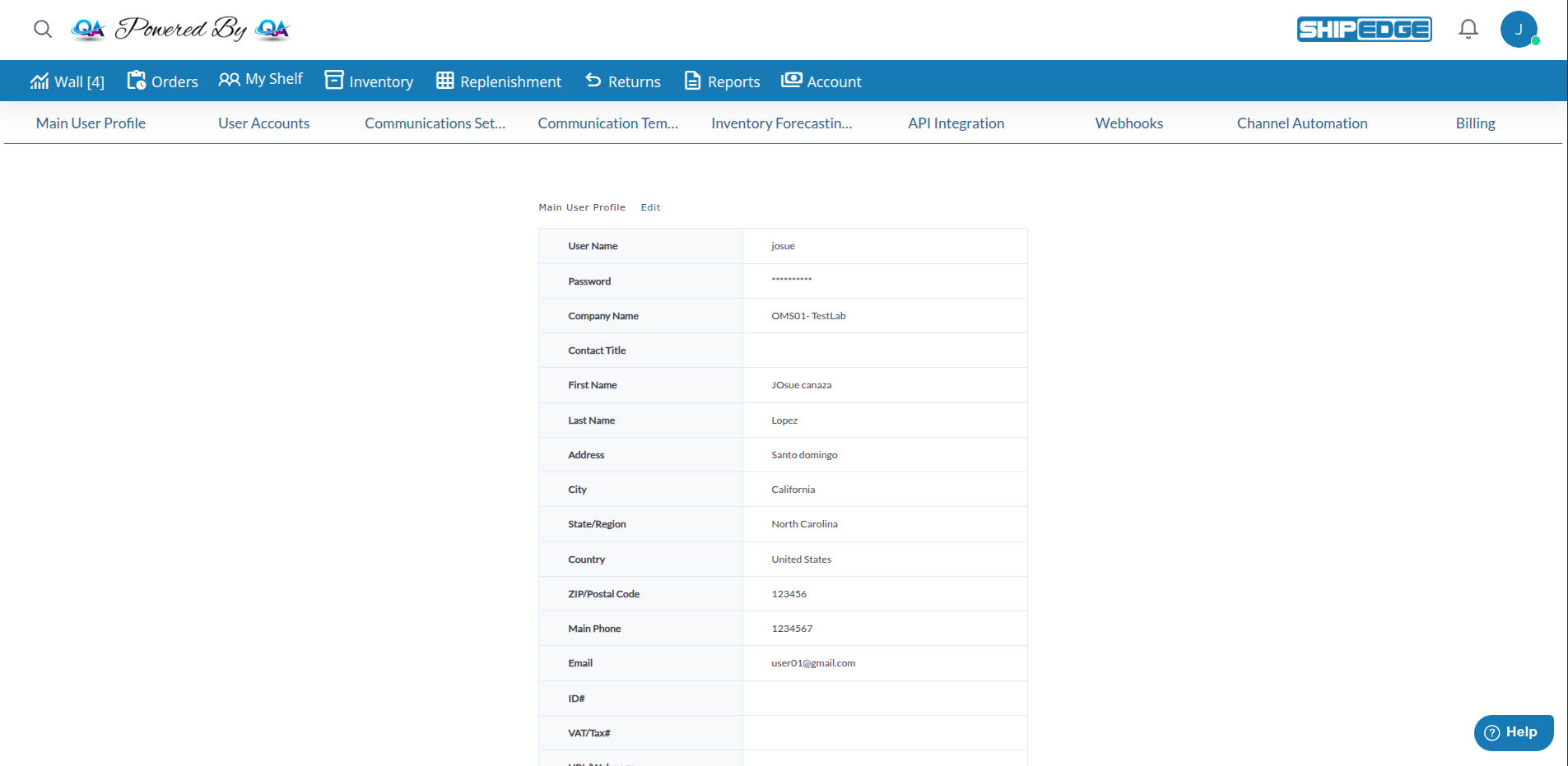Viewport: 1568px width, 766px height.
Task: Open the user avatar menu
Action: tap(1519, 30)
